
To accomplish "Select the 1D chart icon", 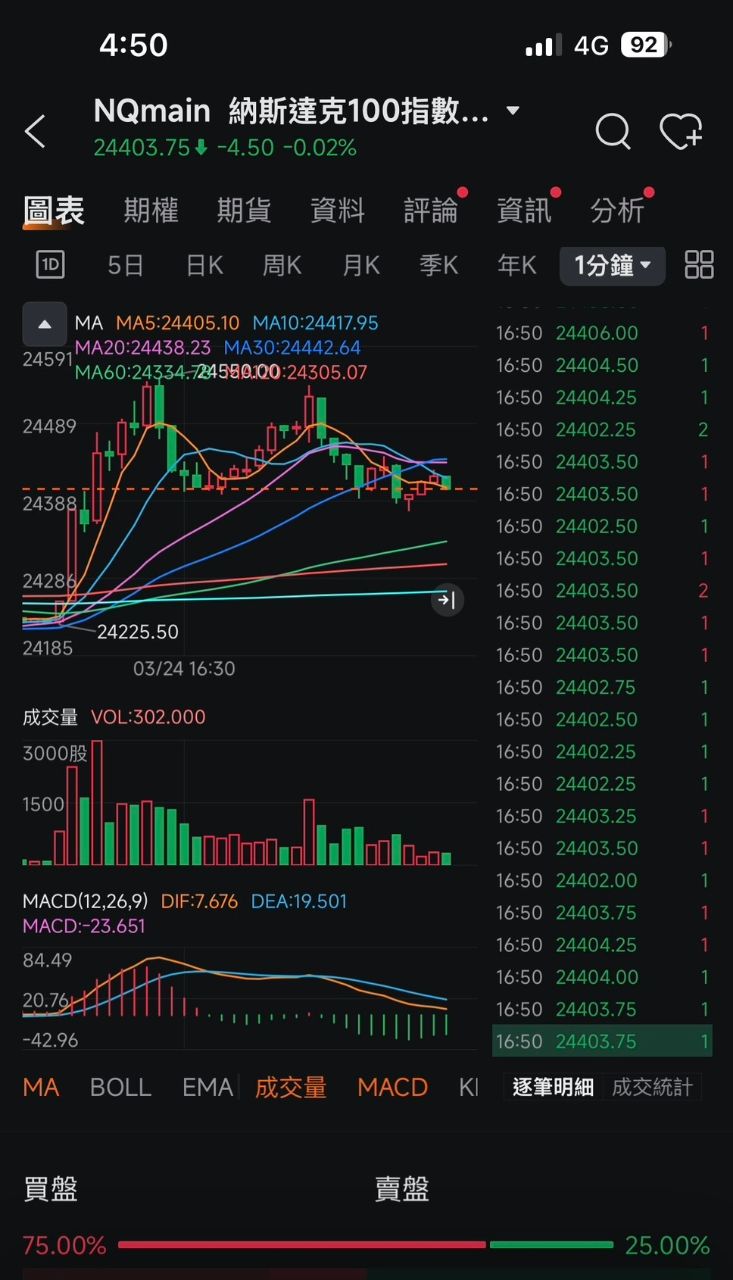I will point(50,265).
